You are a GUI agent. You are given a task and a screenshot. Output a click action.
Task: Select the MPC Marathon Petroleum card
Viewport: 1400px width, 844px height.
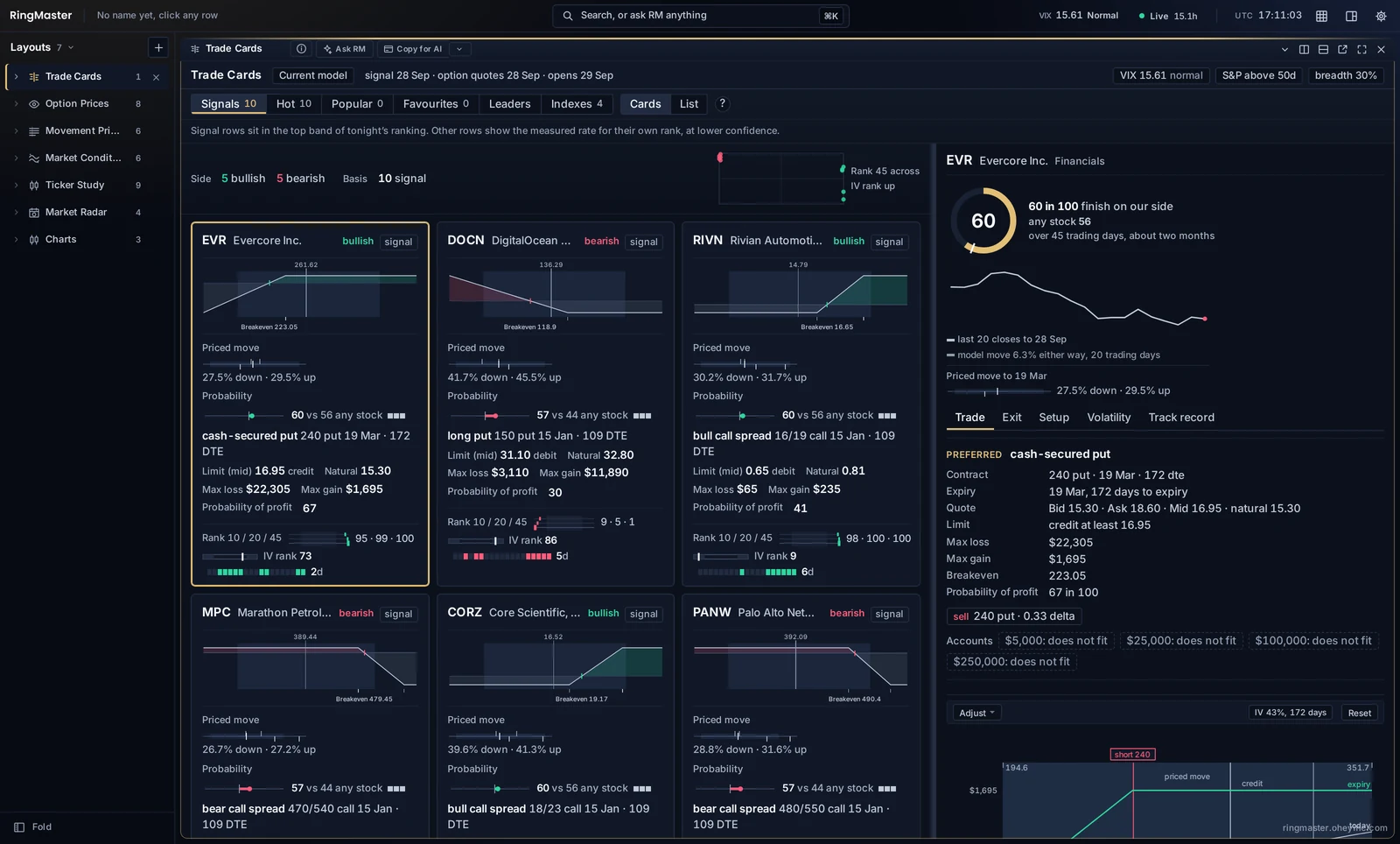pos(310,715)
